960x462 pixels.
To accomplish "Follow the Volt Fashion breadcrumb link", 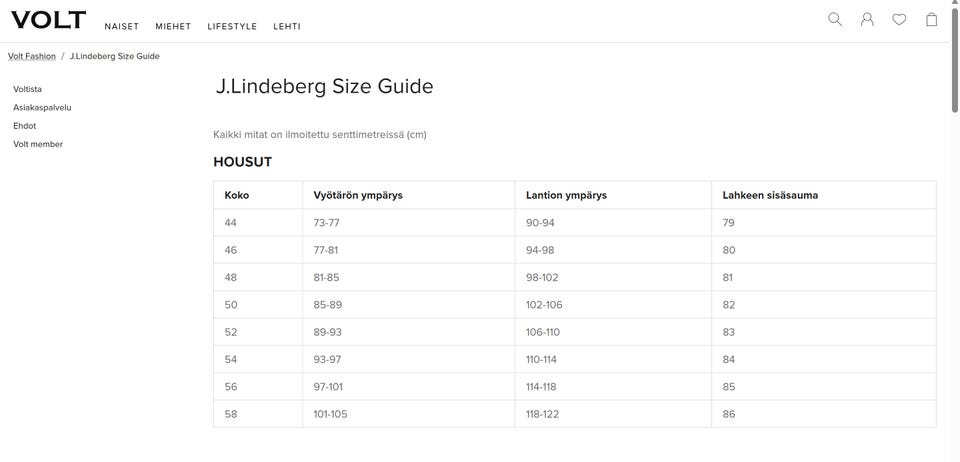I will coord(32,56).
